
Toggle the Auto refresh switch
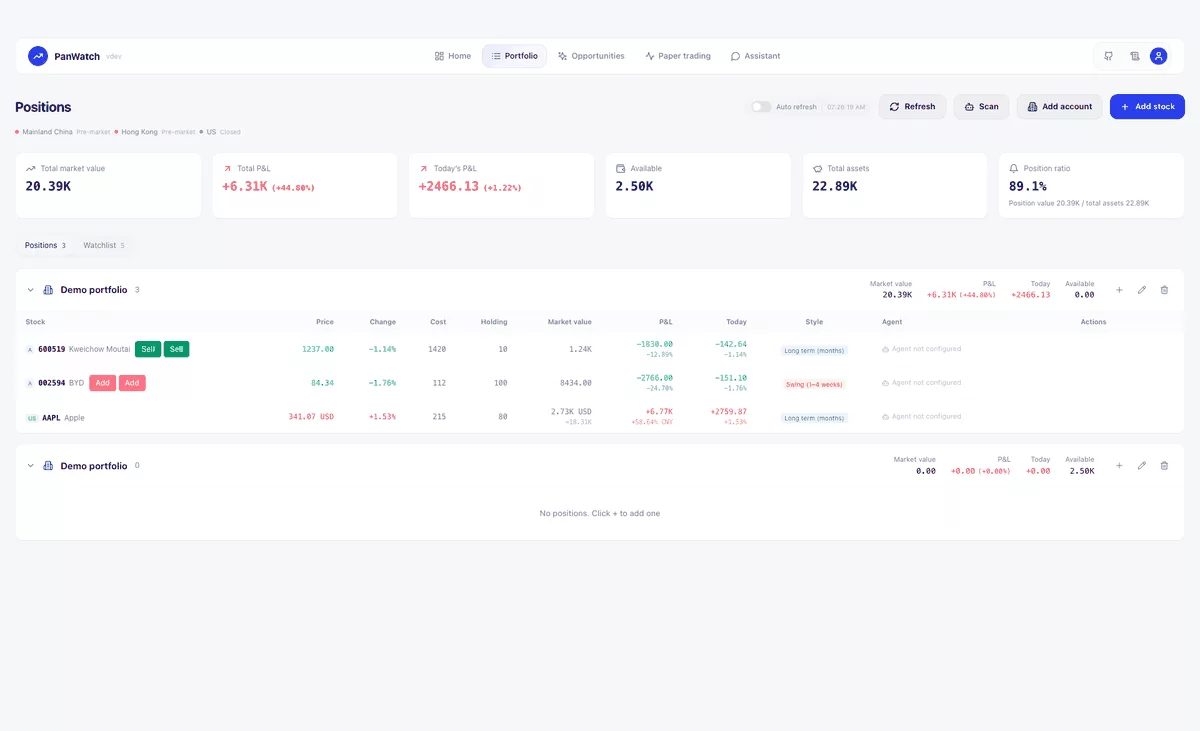[762, 107]
